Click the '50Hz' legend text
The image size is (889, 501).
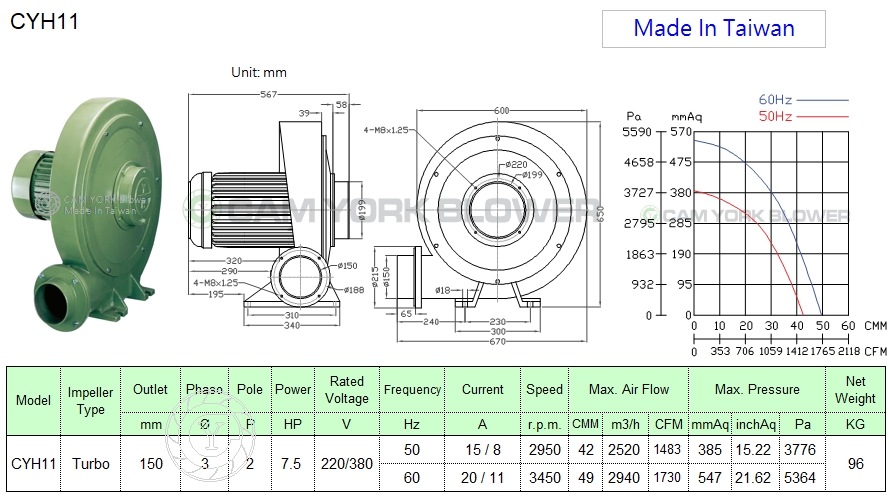775,117
